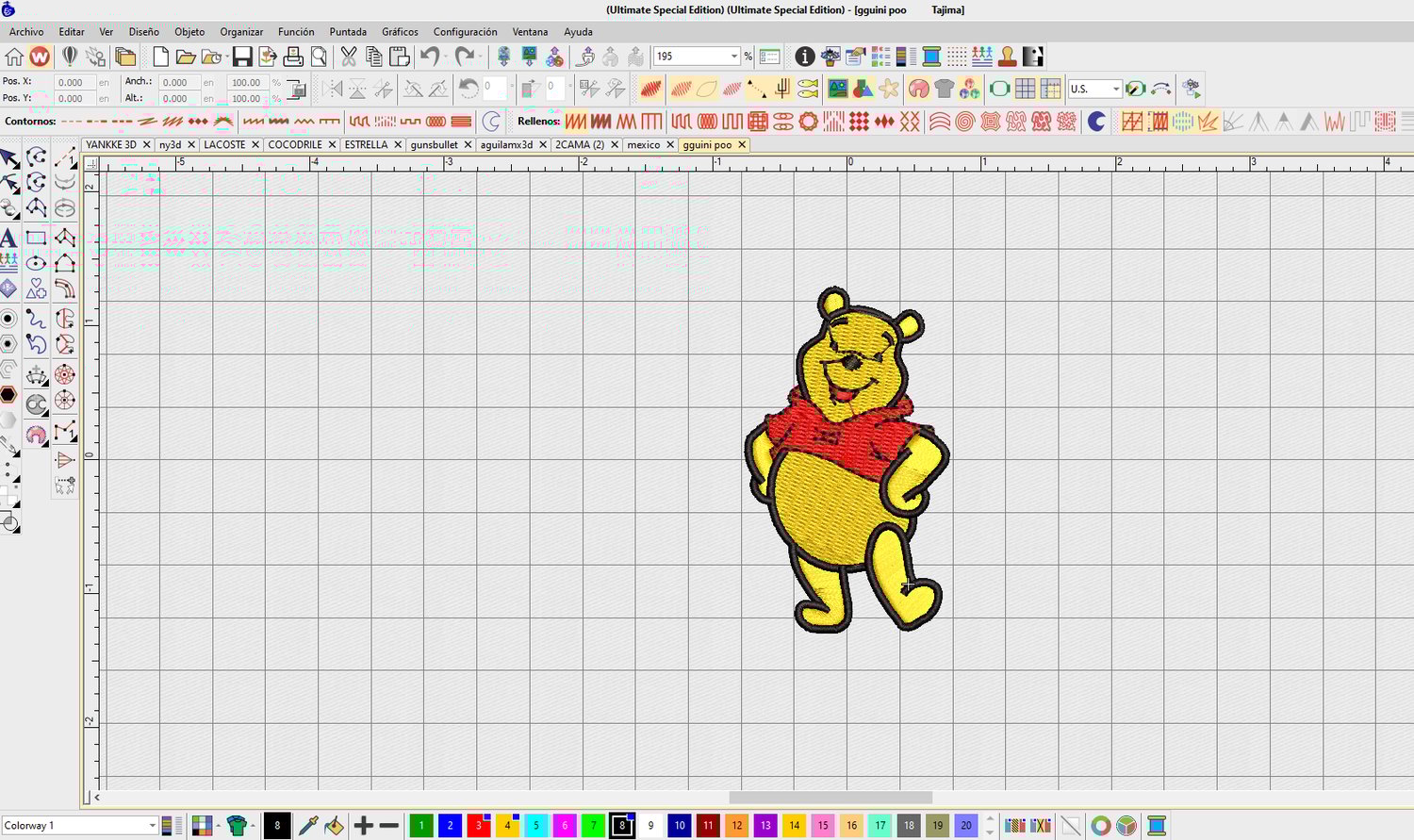This screenshot has width=1414, height=840.
Task: Save the design with floppy disk icon
Action: coord(243,57)
